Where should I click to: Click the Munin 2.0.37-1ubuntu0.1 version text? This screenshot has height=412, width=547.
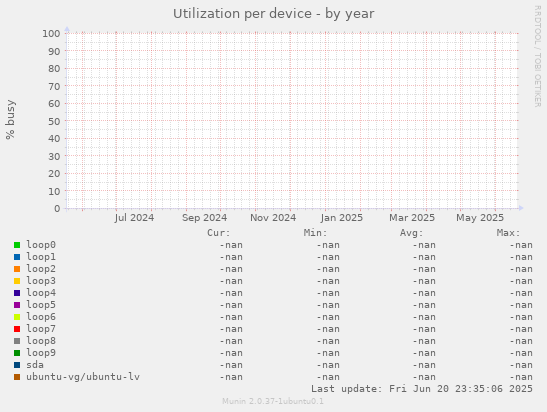coord(273,401)
